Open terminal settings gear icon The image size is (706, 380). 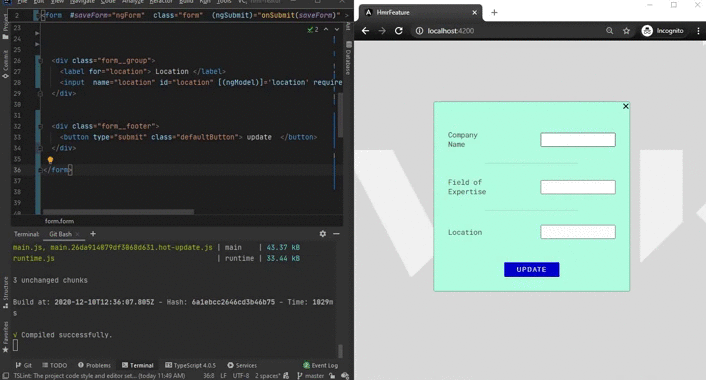[323, 234]
